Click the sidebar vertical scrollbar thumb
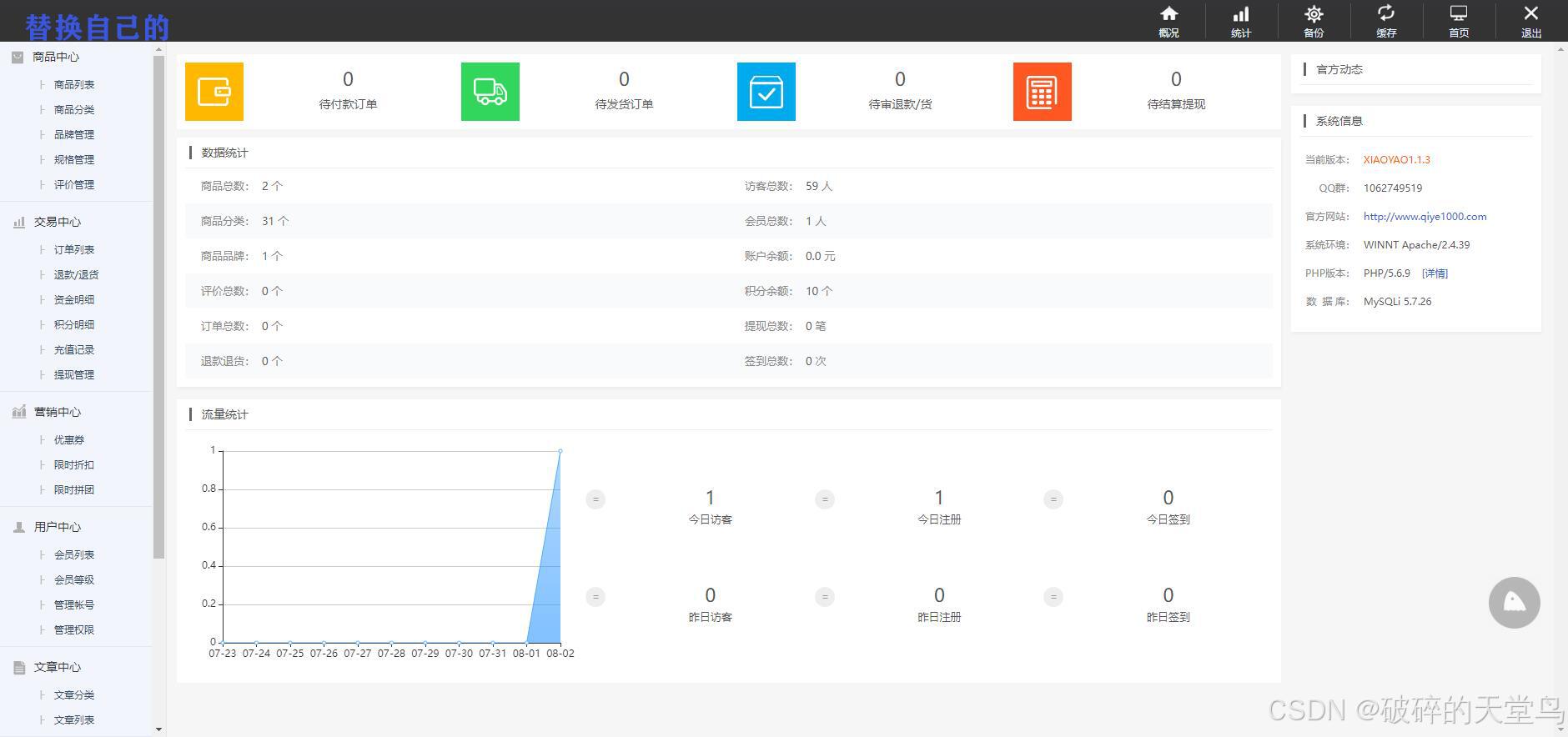Screen dimensions: 1568x737 click(x=159, y=307)
